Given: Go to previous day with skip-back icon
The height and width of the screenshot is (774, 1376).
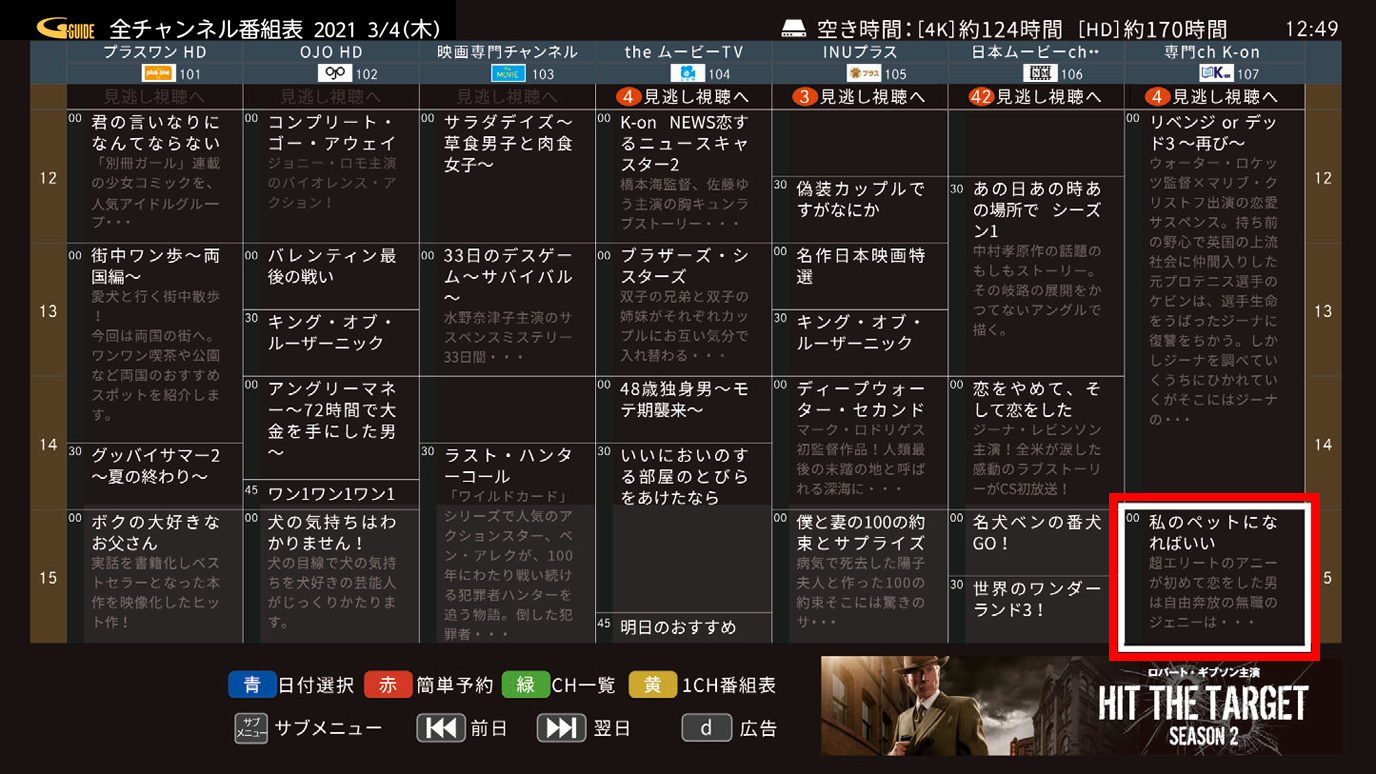Looking at the screenshot, I should [x=441, y=728].
